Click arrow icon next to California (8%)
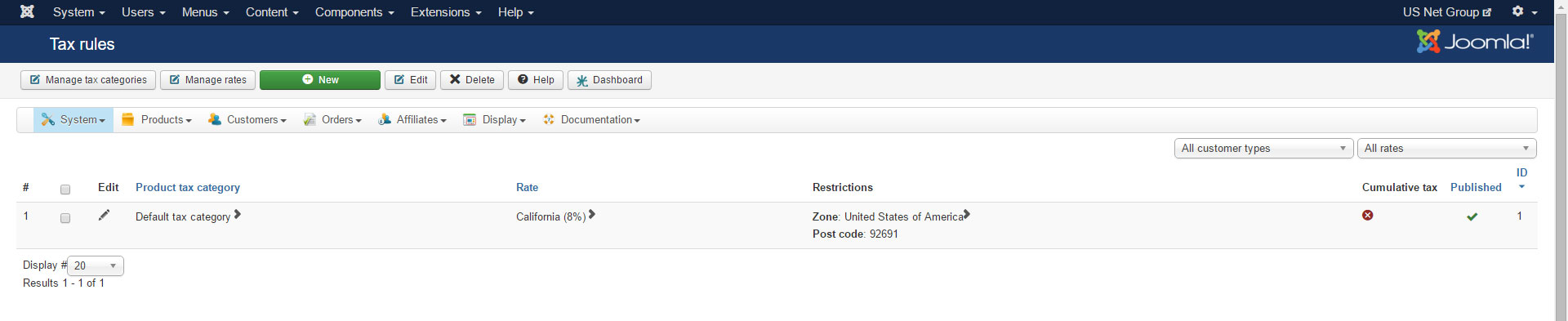The image size is (1568, 321). [592, 215]
